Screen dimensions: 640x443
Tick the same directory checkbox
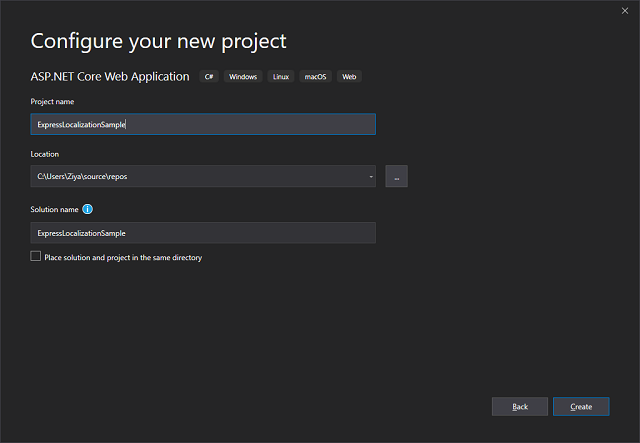[36, 257]
